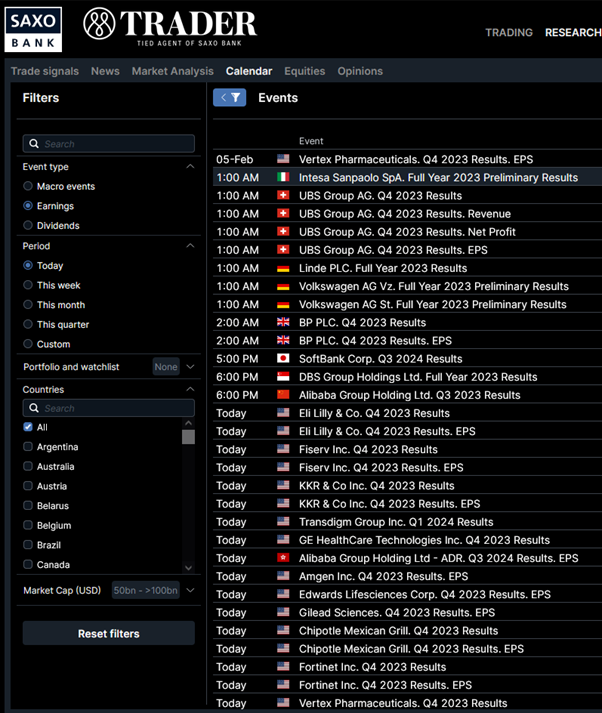Click the UK flag beside BP PLC. Q4 2023 Results. EPS

283,340
